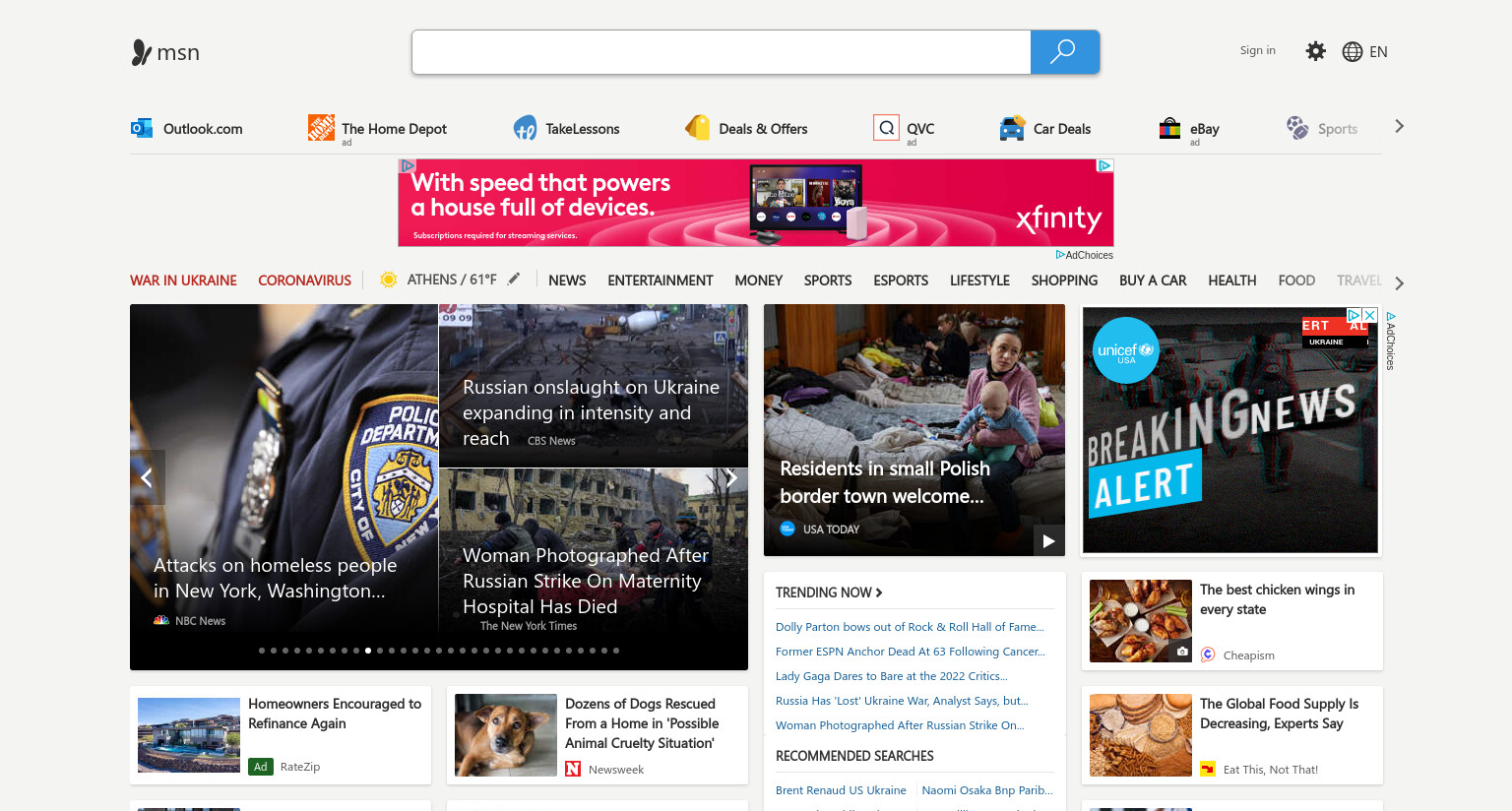Select the HEALTH menu item
This screenshot has width=1512, height=811.
click(1232, 281)
